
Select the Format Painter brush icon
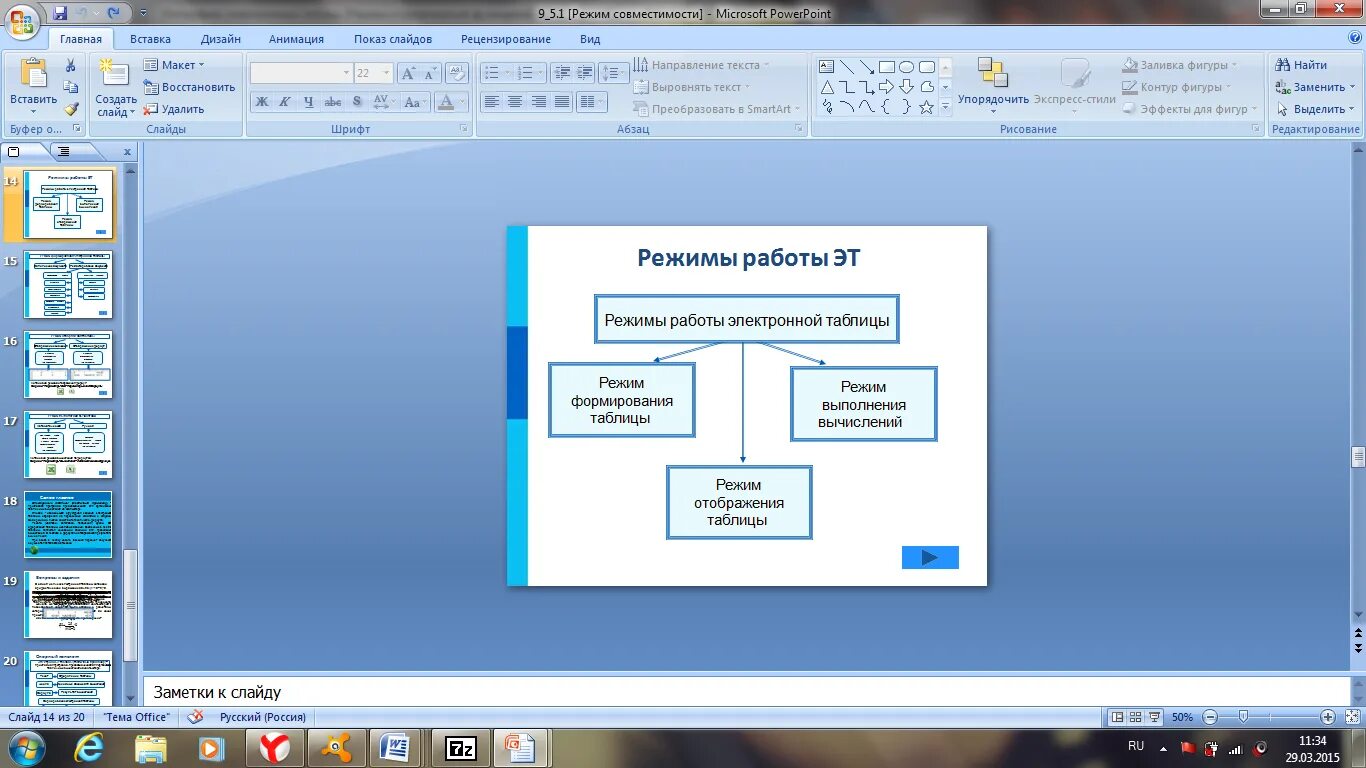pyautogui.click(x=71, y=109)
